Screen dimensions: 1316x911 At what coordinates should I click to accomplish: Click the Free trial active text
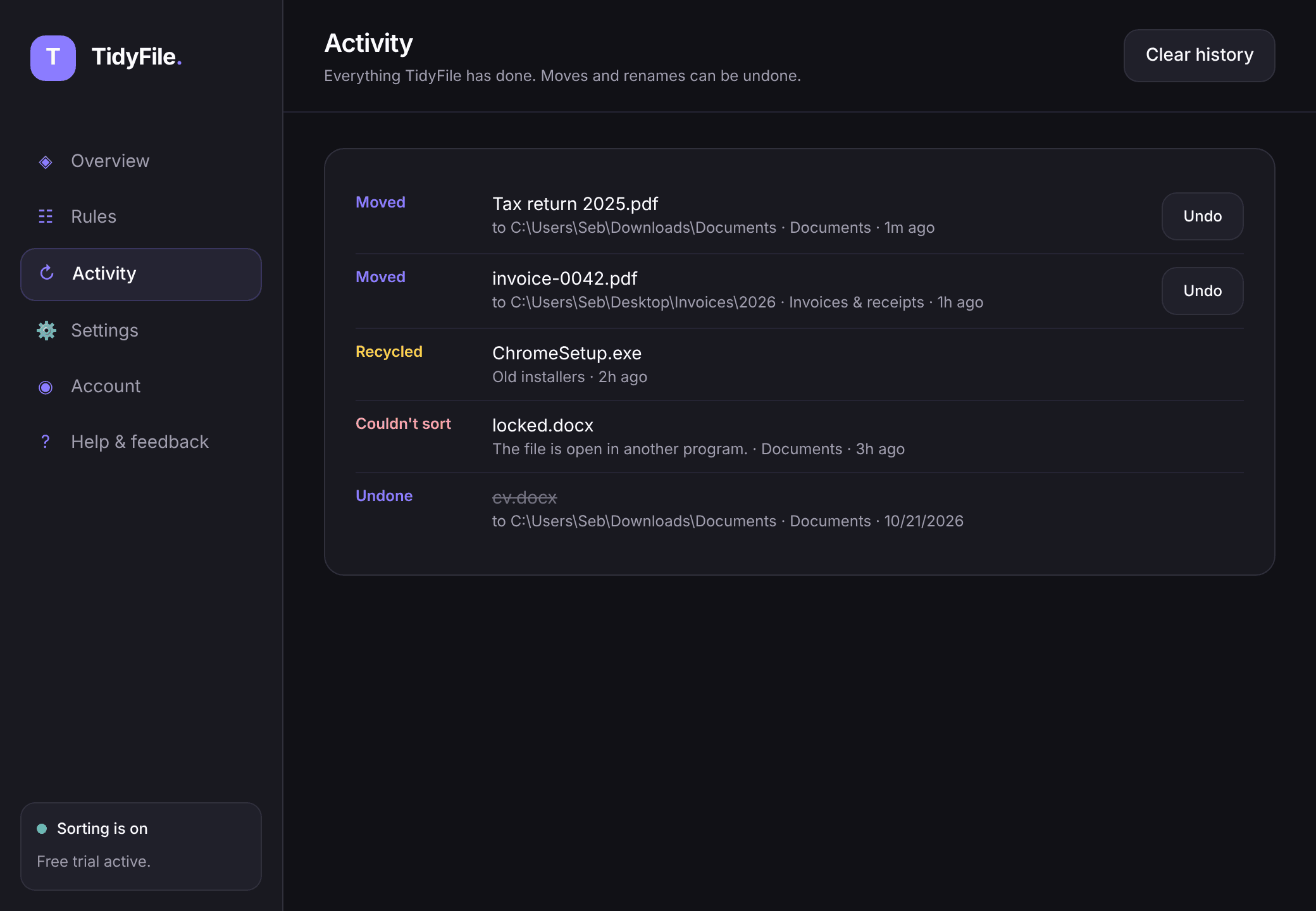(94, 862)
